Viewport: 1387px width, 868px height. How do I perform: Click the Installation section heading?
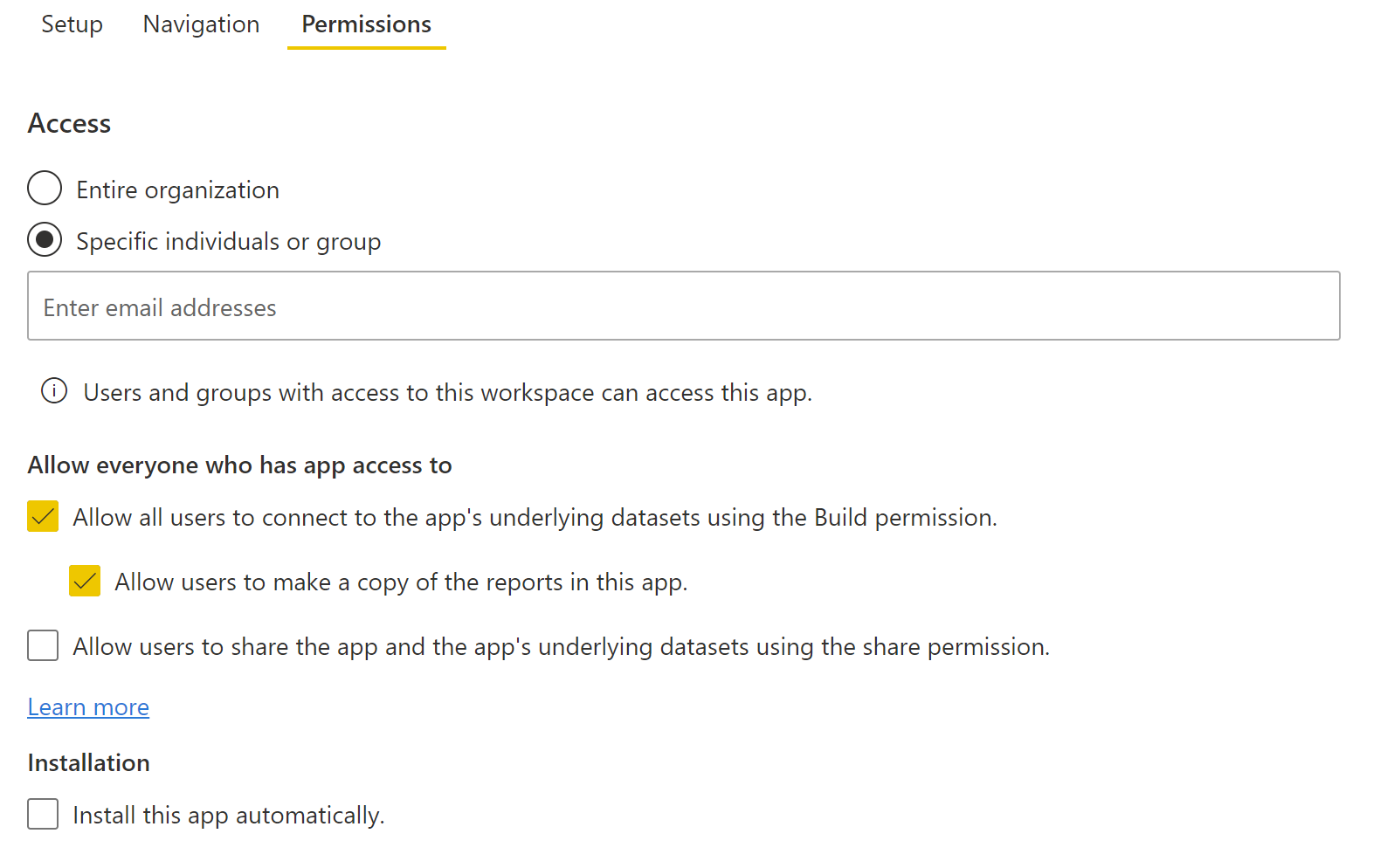tap(88, 761)
